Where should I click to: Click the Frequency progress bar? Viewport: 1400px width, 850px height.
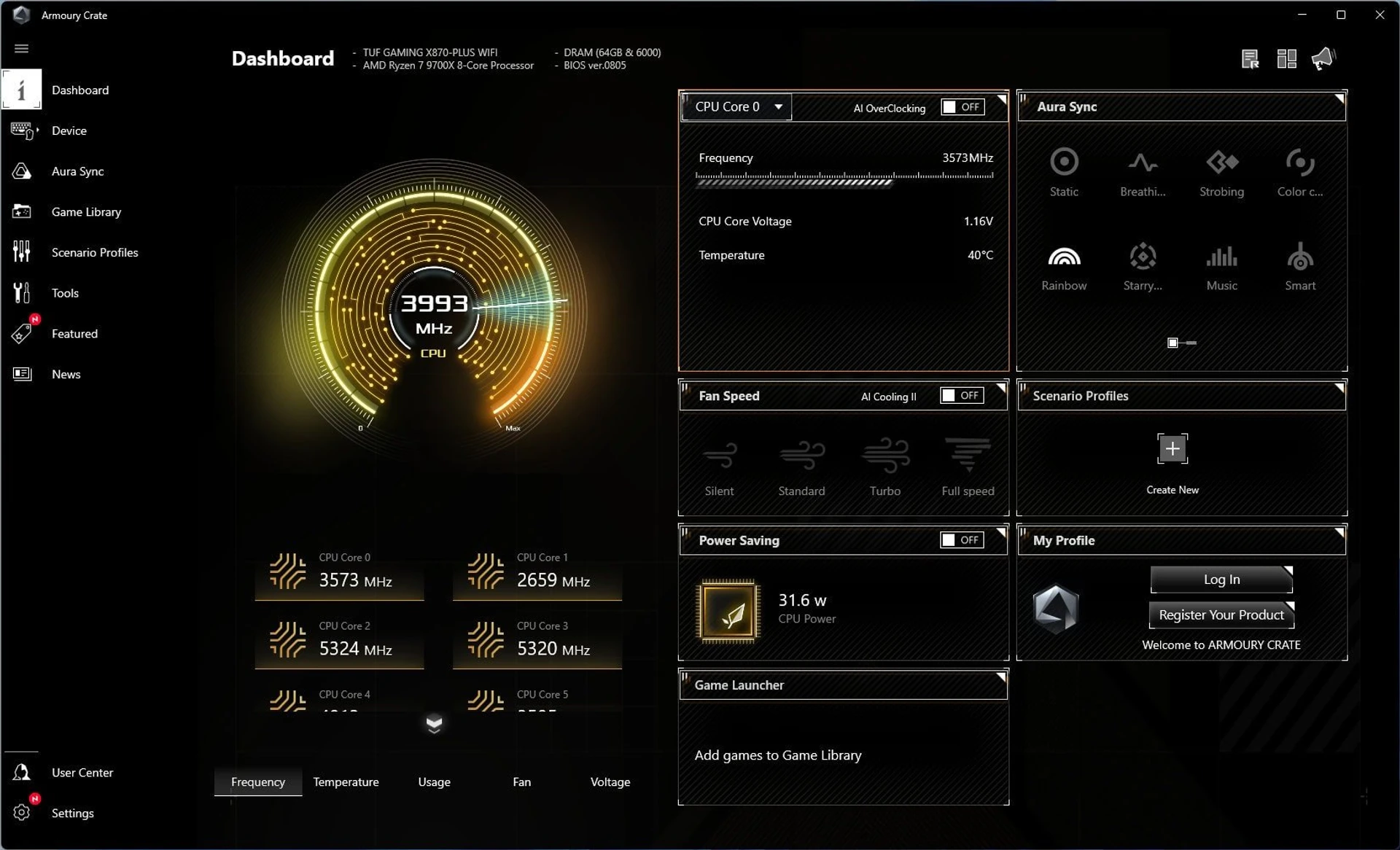[844, 179]
